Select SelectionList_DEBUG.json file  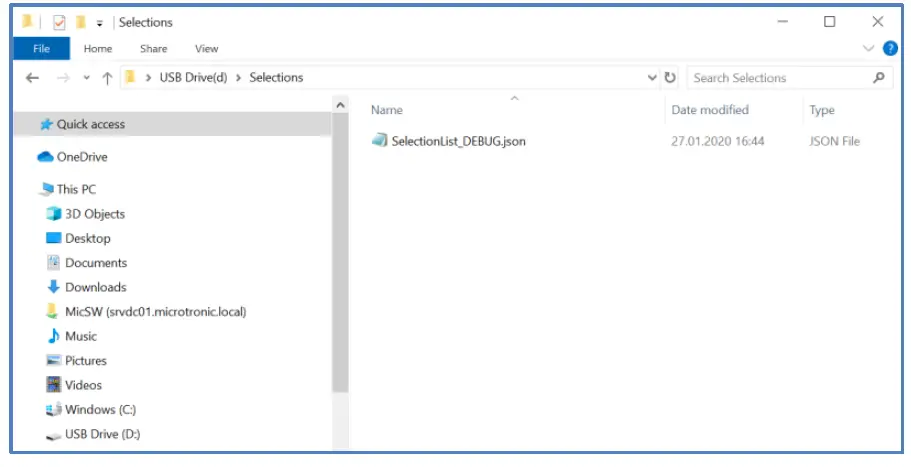pyautogui.click(x=458, y=141)
